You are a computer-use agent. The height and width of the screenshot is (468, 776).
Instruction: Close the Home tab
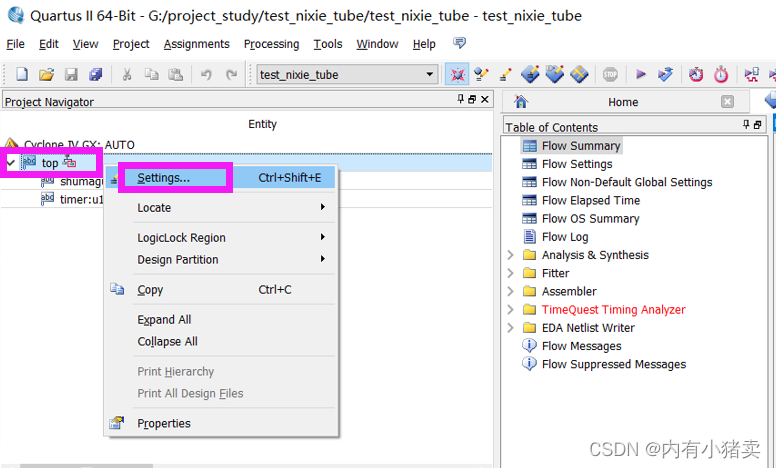(727, 102)
